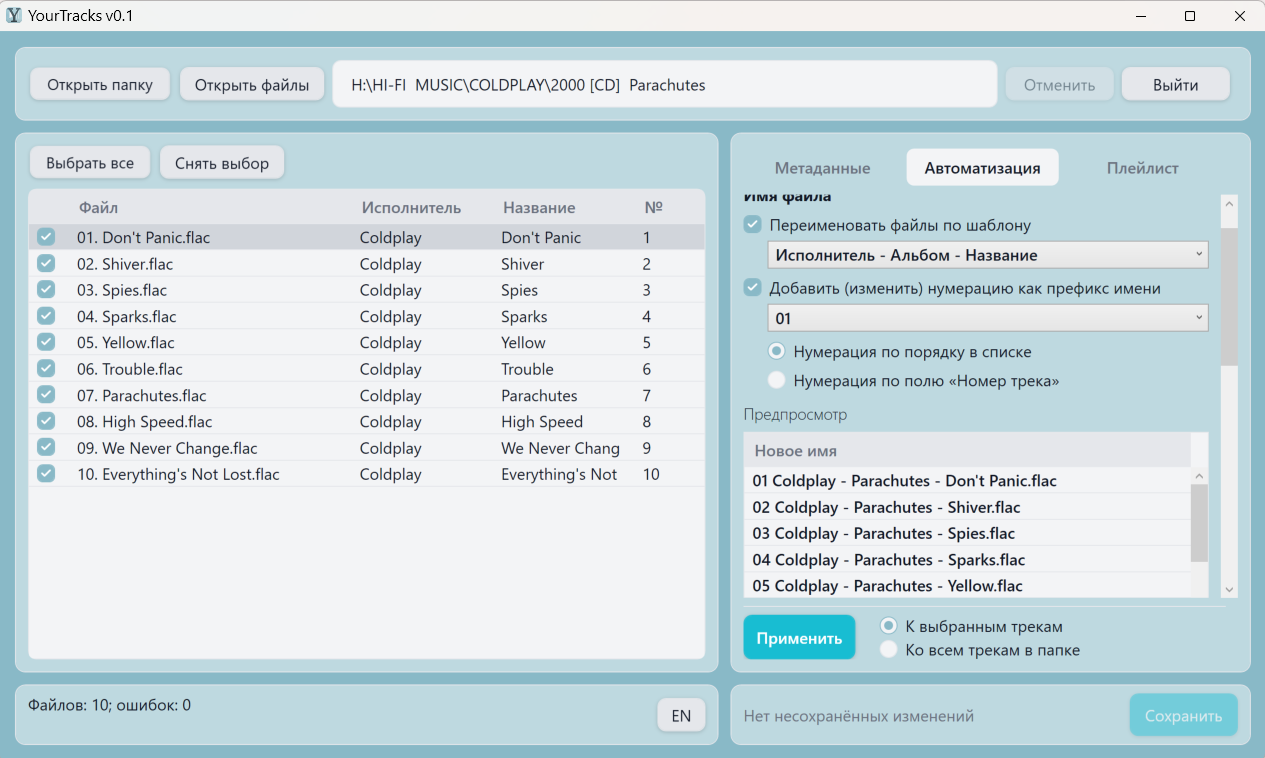The width and height of the screenshot is (1265, 758).
Task: Click the High Speed title cell
Action: pyautogui.click(x=542, y=422)
